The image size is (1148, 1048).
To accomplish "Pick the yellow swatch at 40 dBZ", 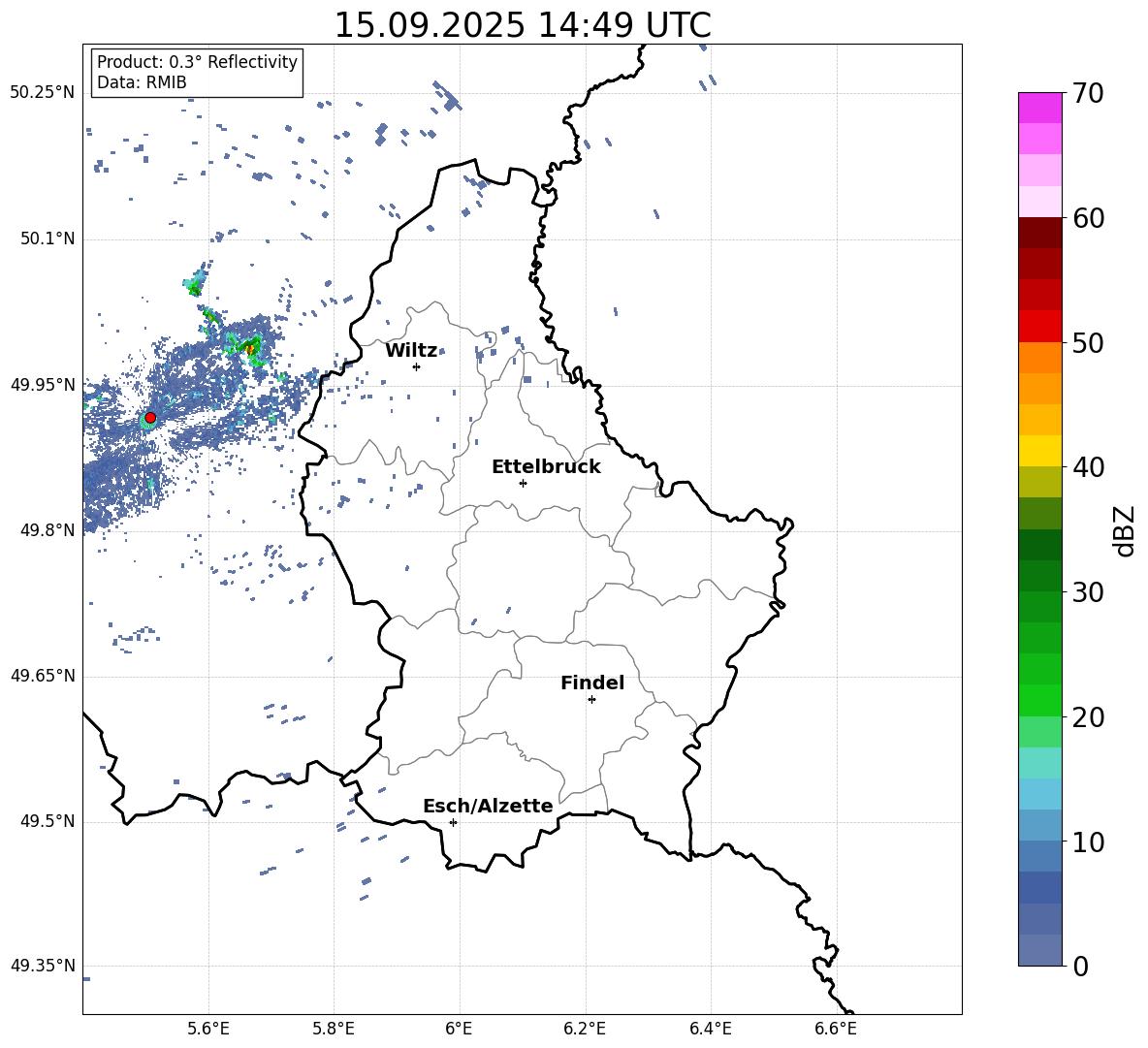I will click(1039, 451).
